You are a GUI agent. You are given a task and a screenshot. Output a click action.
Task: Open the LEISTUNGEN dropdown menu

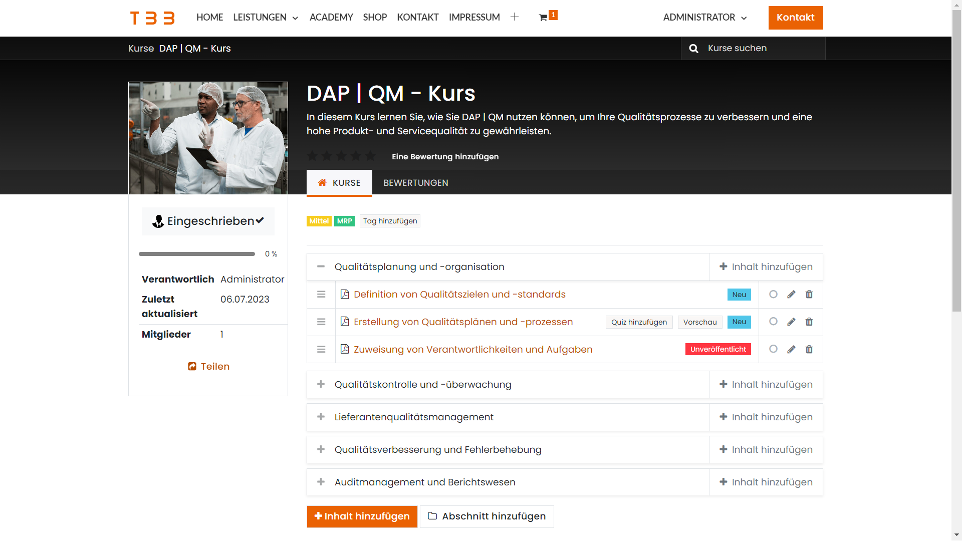coord(266,17)
